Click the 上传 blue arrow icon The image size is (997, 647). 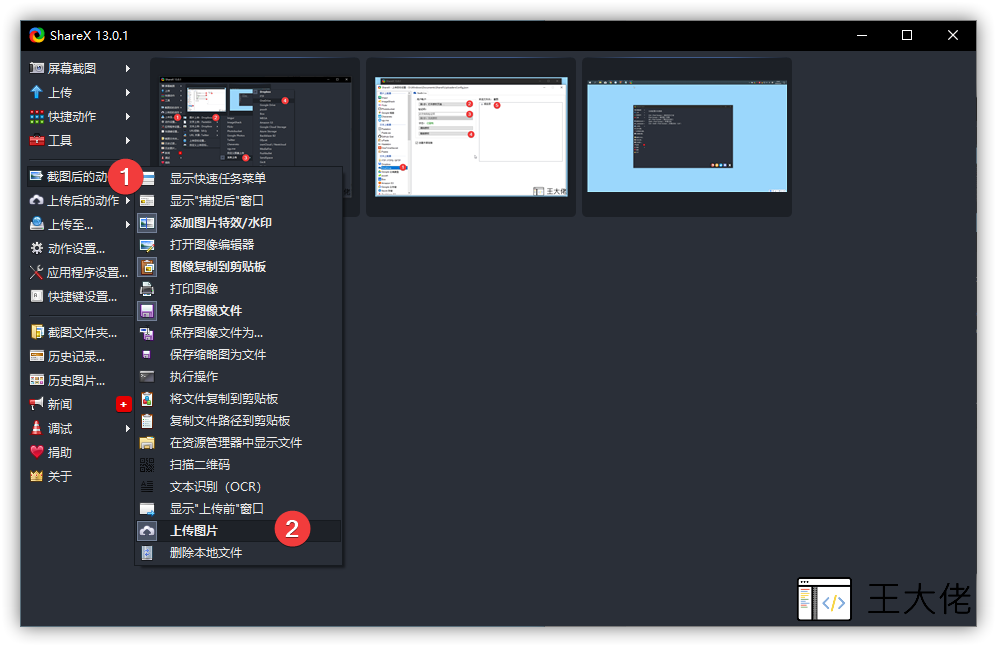click(37, 92)
